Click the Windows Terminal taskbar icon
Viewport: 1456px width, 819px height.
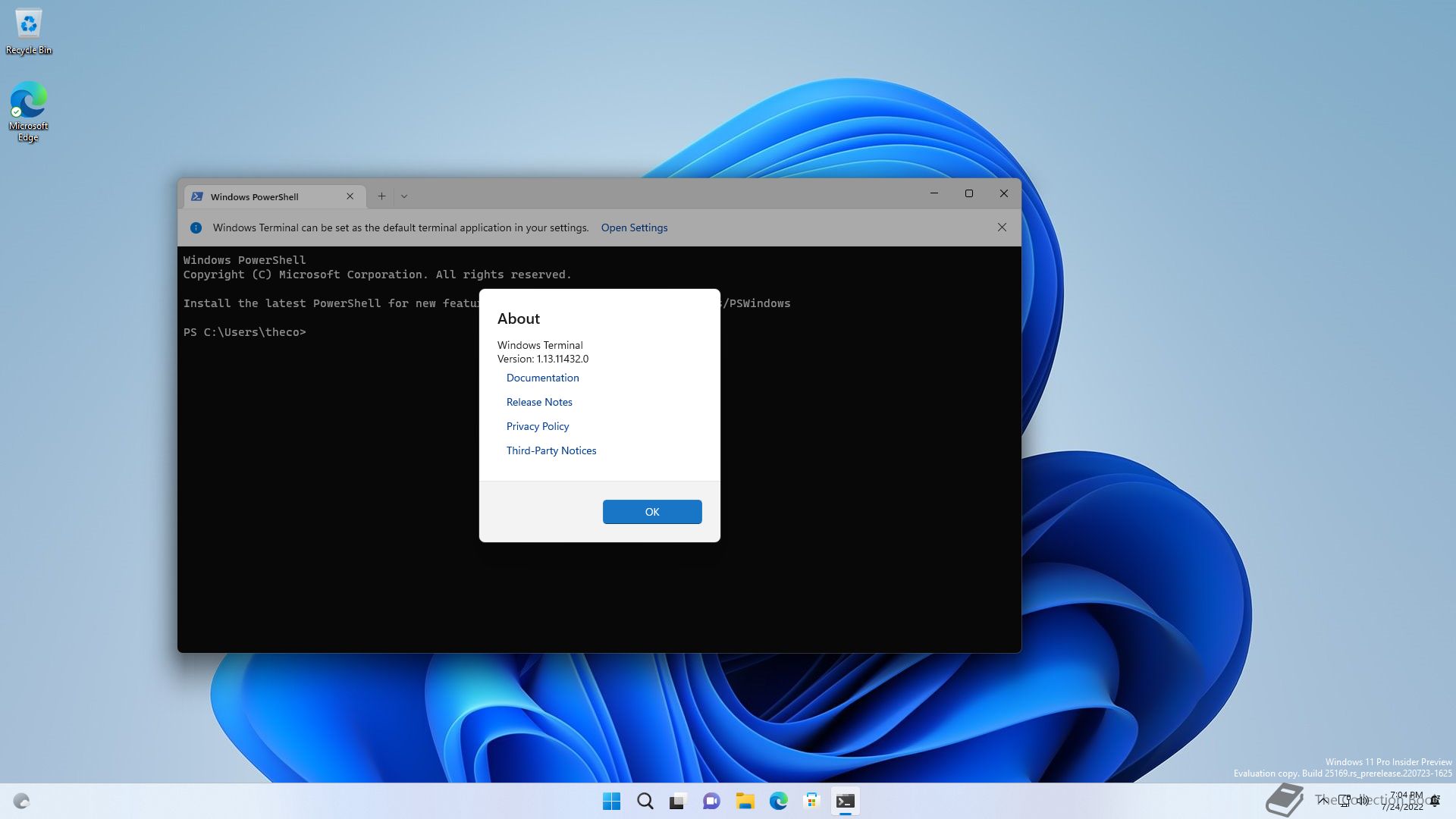[845, 801]
